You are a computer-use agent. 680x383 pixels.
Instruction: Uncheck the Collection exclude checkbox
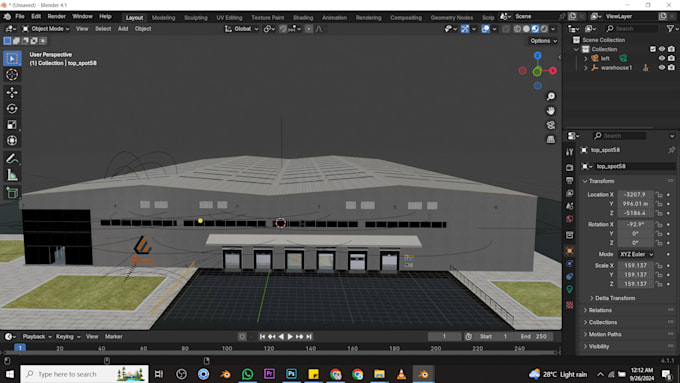[x=653, y=49]
